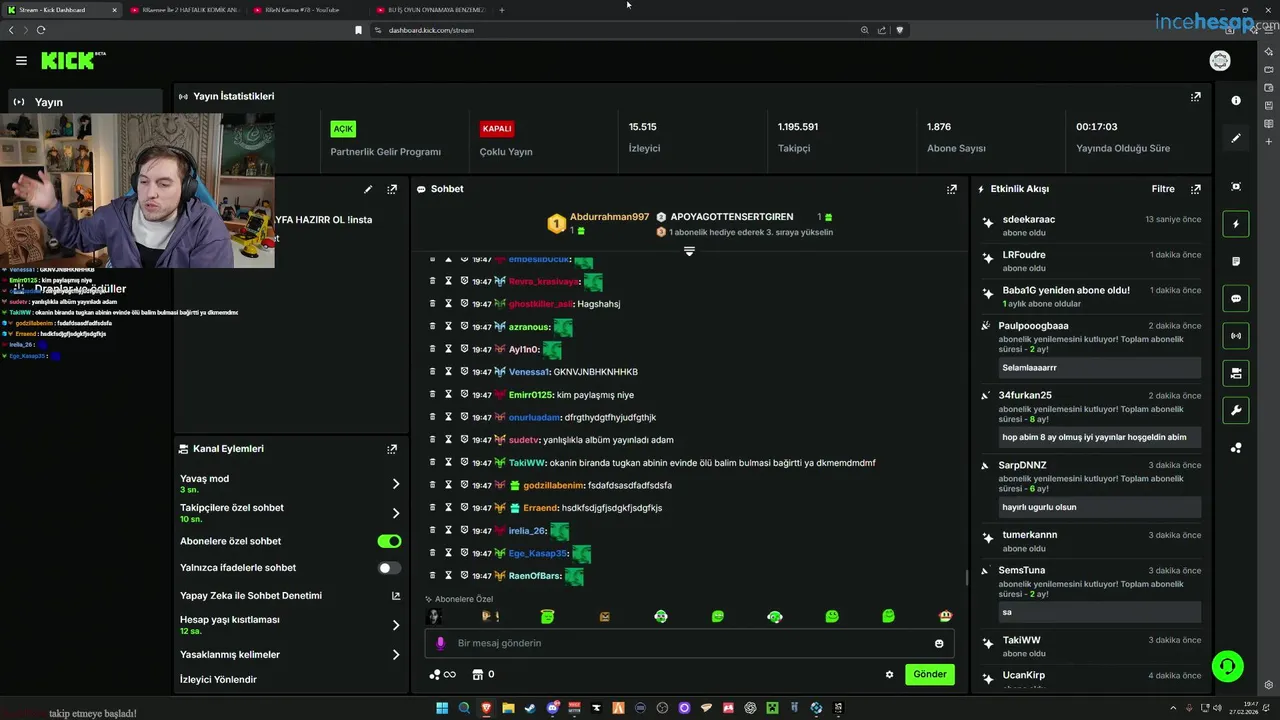Timeout user TakiWW with hourglass icon
This screenshot has width=1280, height=720.
click(x=448, y=463)
